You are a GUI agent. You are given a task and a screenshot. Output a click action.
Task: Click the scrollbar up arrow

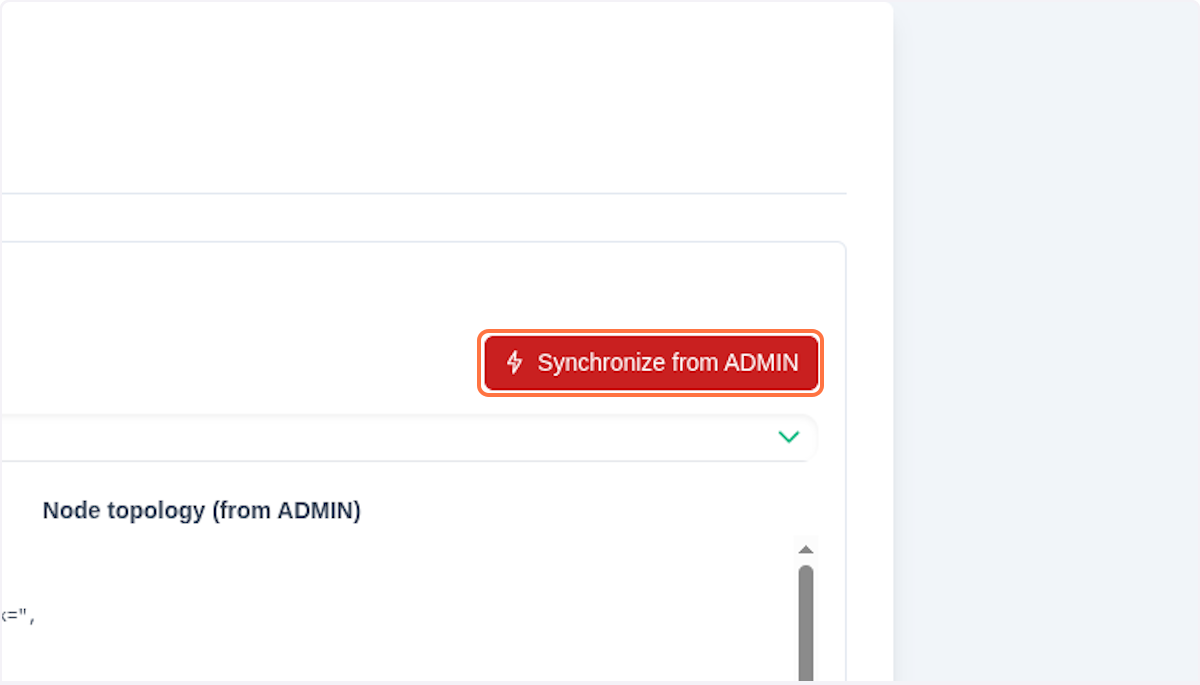806,550
